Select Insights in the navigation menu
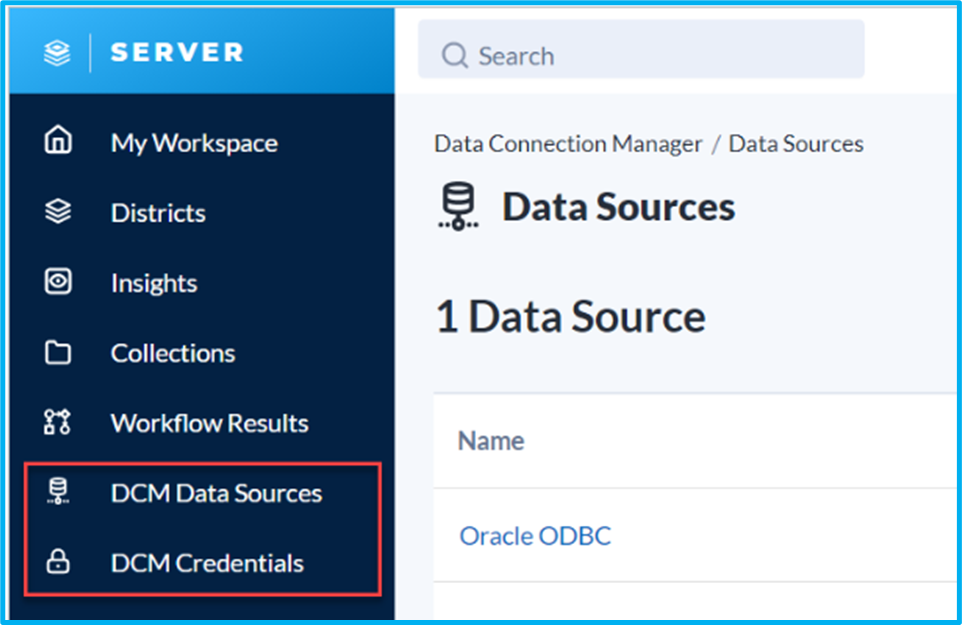The image size is (962, 625). tap(153, 282)
